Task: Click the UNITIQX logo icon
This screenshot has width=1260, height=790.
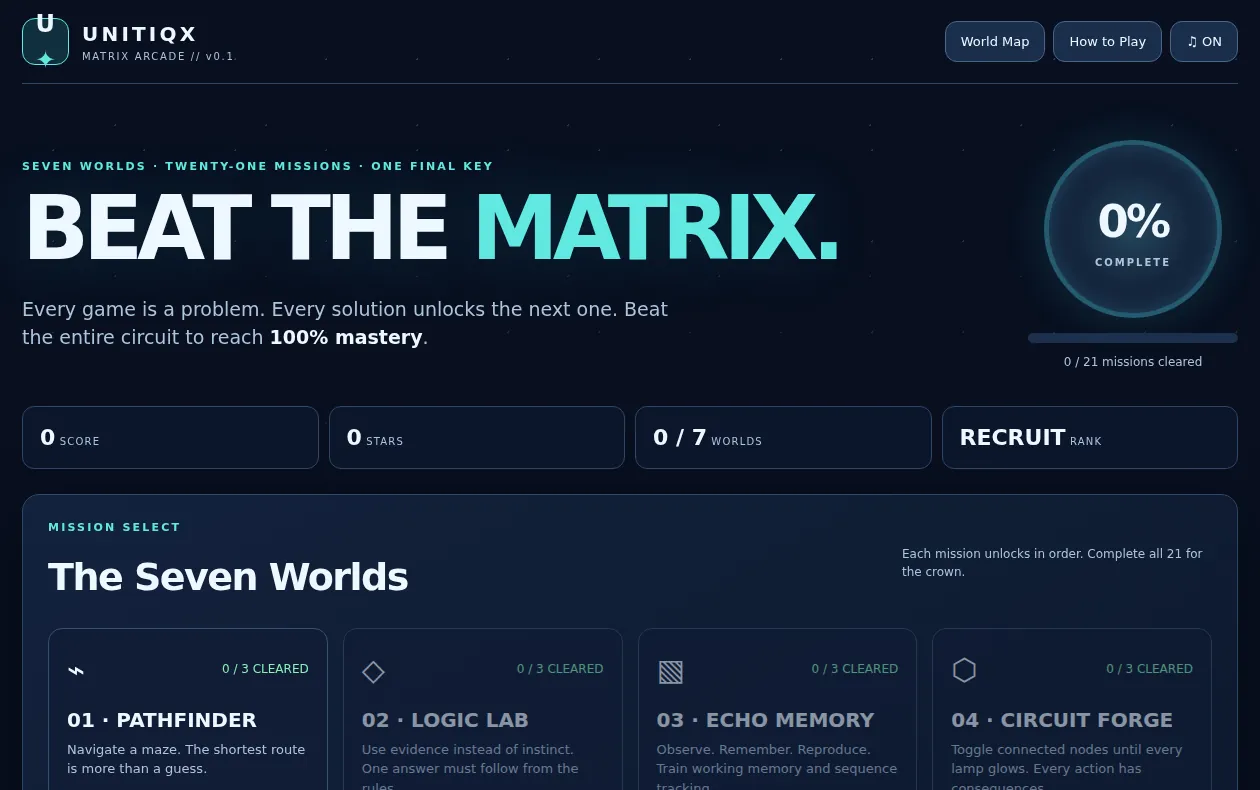Action: pyautogui.click(x=45, y=41)
